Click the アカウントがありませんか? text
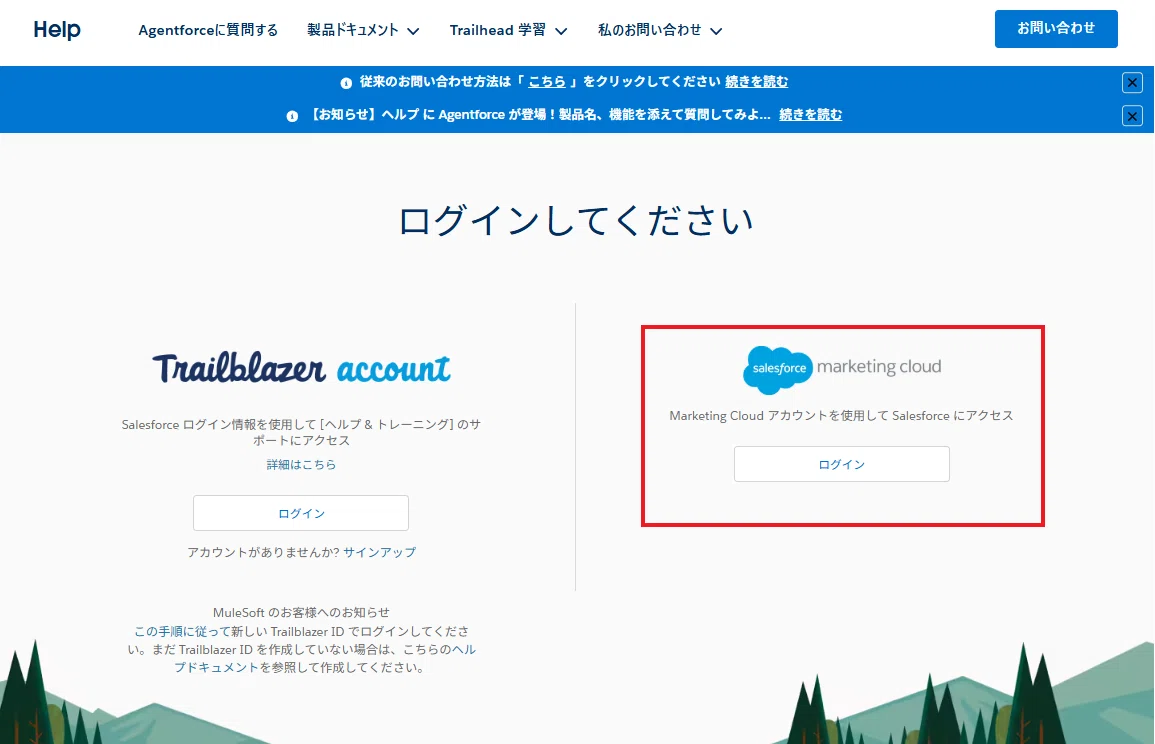Viewport: 1155px width, 744px height. [x=263, y=552]
